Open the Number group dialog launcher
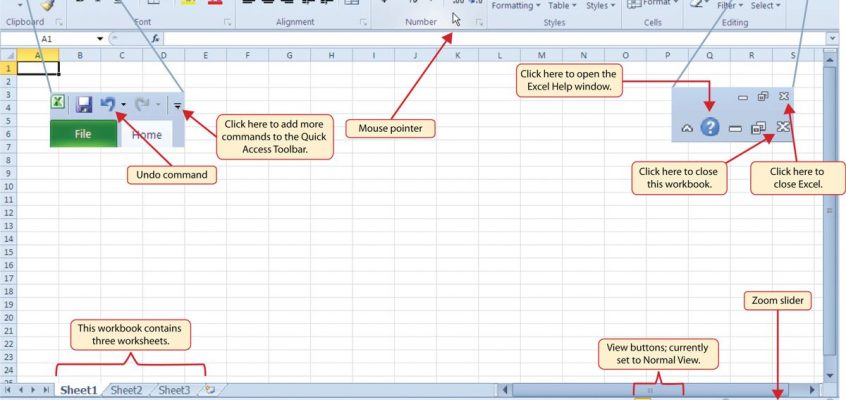 tap(479, 22)
